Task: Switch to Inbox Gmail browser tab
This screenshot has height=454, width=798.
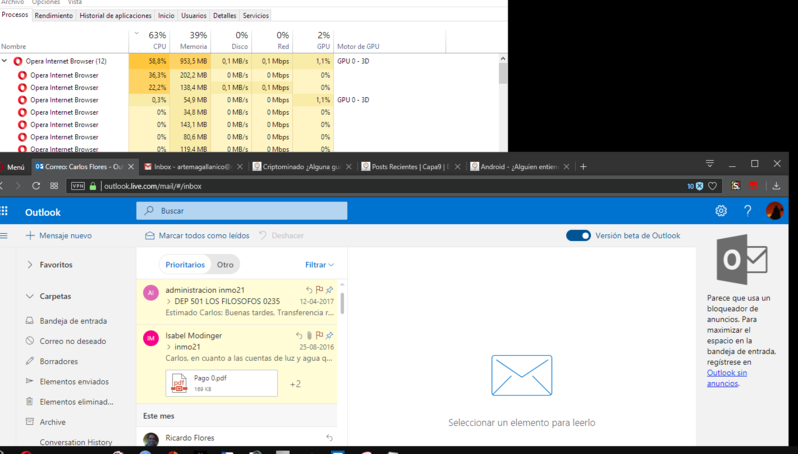Action: [192, 166]
